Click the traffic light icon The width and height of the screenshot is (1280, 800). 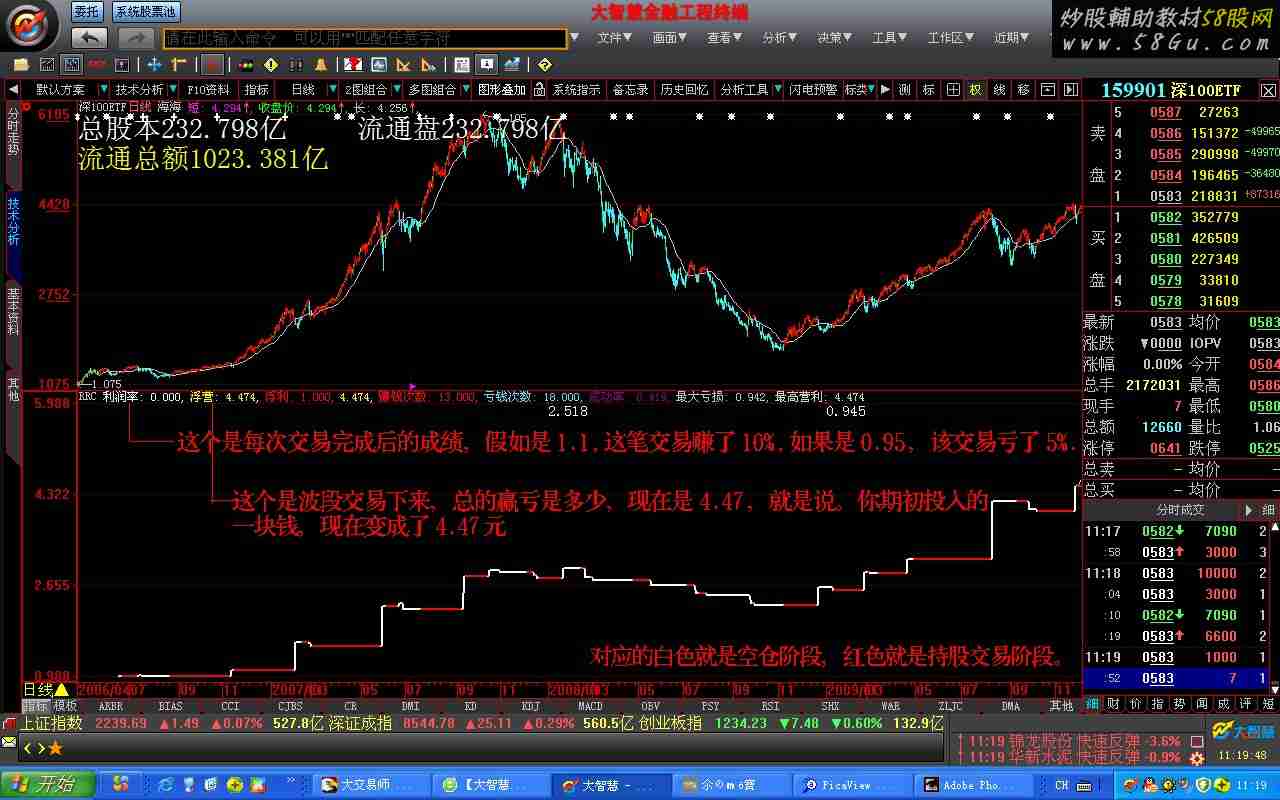(246, 65)
